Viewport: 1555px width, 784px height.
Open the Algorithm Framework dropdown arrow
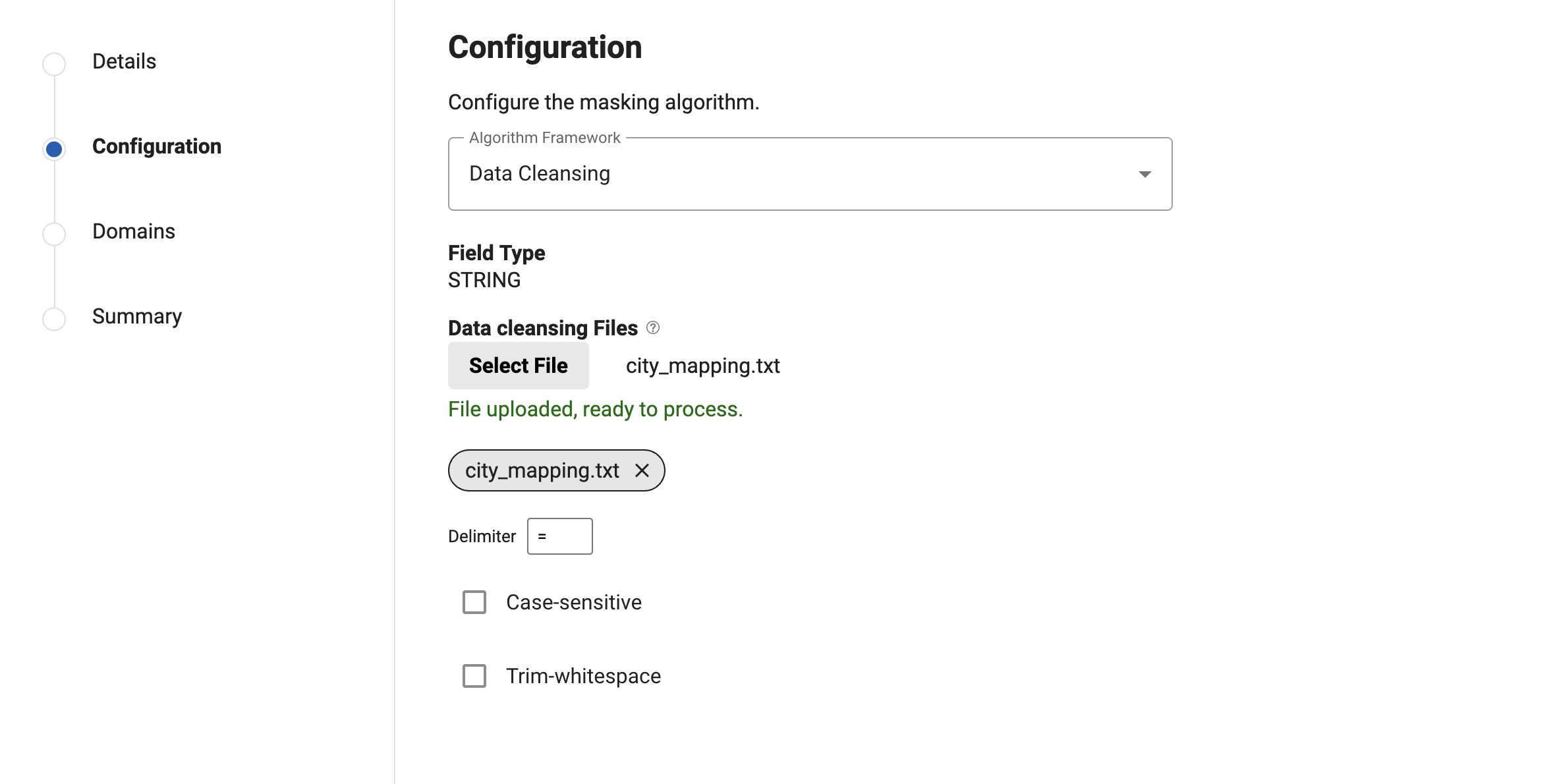tap(1145, 174)
